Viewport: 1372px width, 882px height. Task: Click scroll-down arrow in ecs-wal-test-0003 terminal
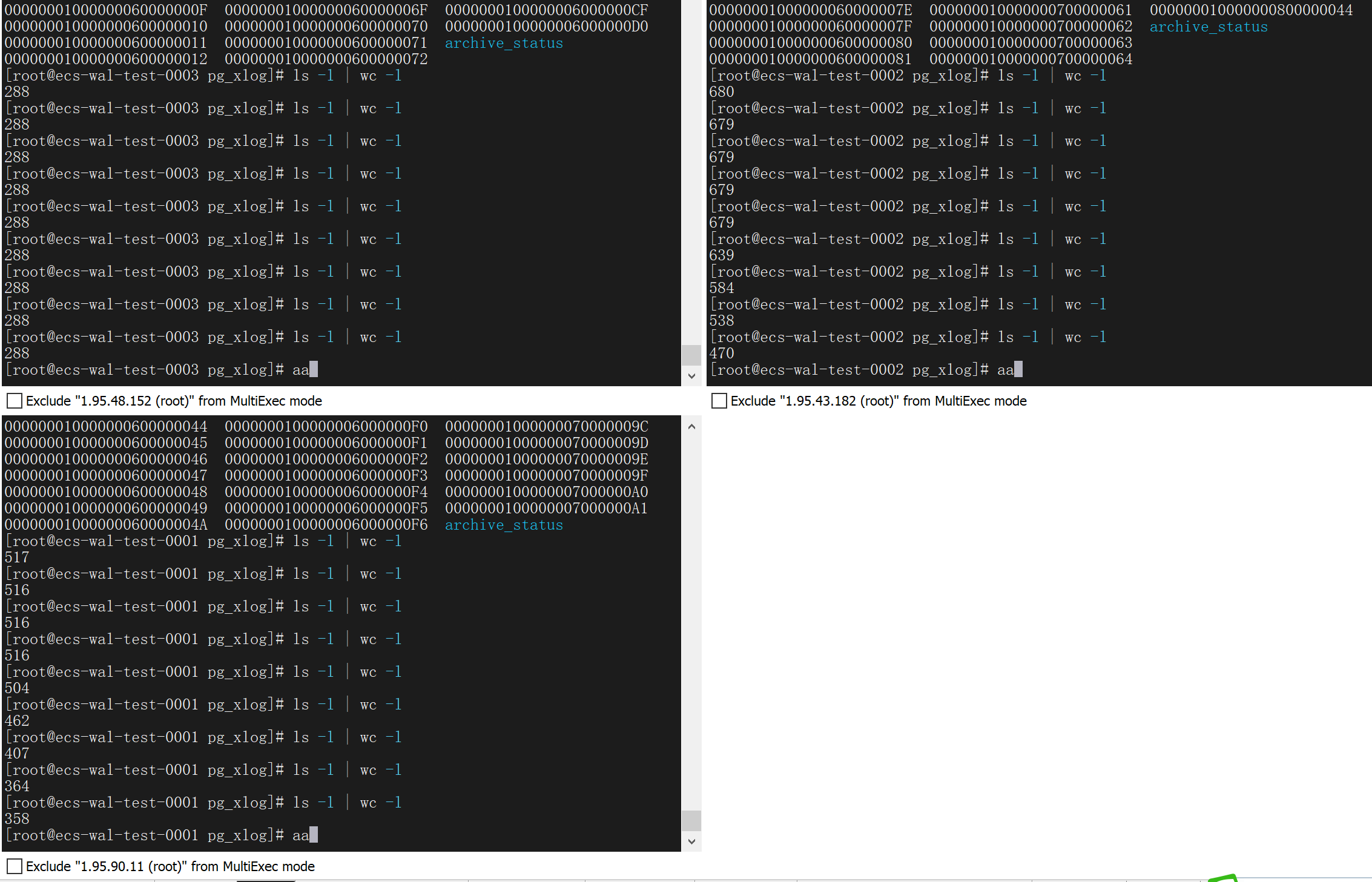coord(691,376)
